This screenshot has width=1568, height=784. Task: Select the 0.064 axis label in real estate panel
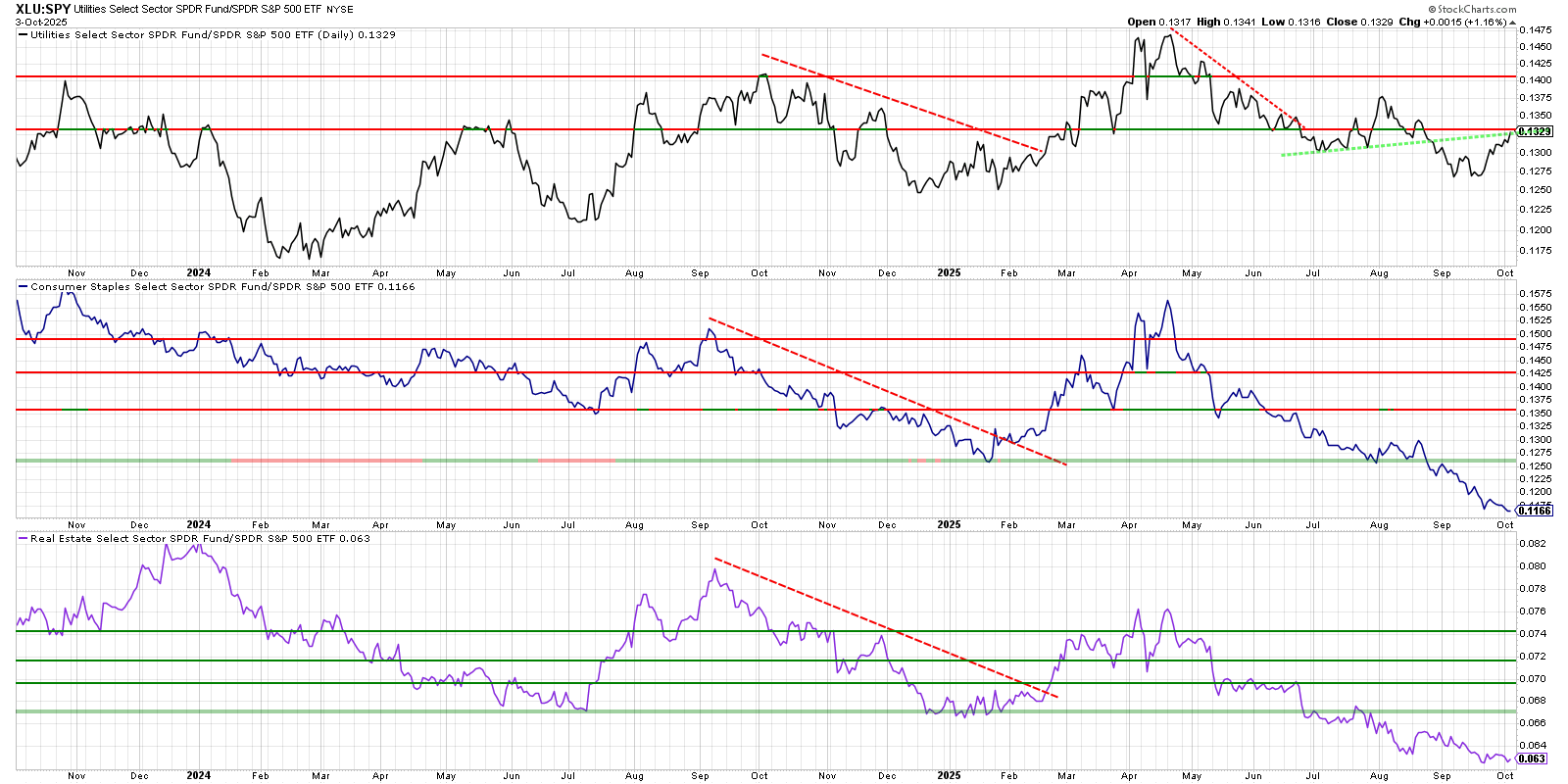pos(1533,745)
